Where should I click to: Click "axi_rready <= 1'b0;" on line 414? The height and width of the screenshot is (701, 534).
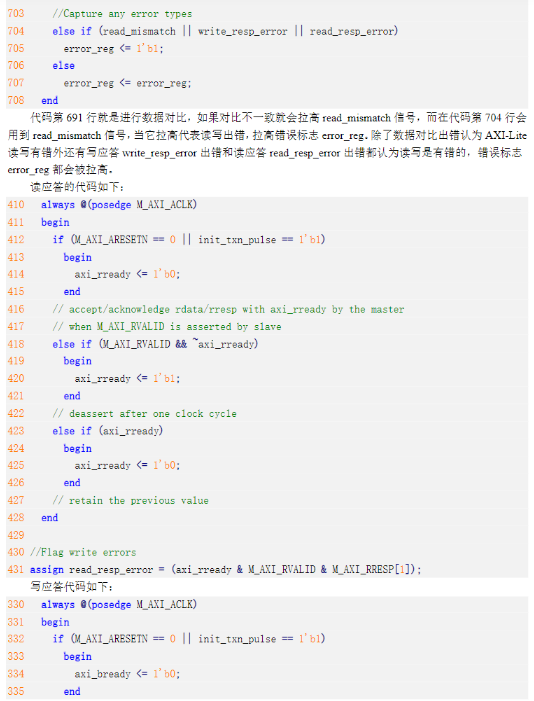(127, 274)
